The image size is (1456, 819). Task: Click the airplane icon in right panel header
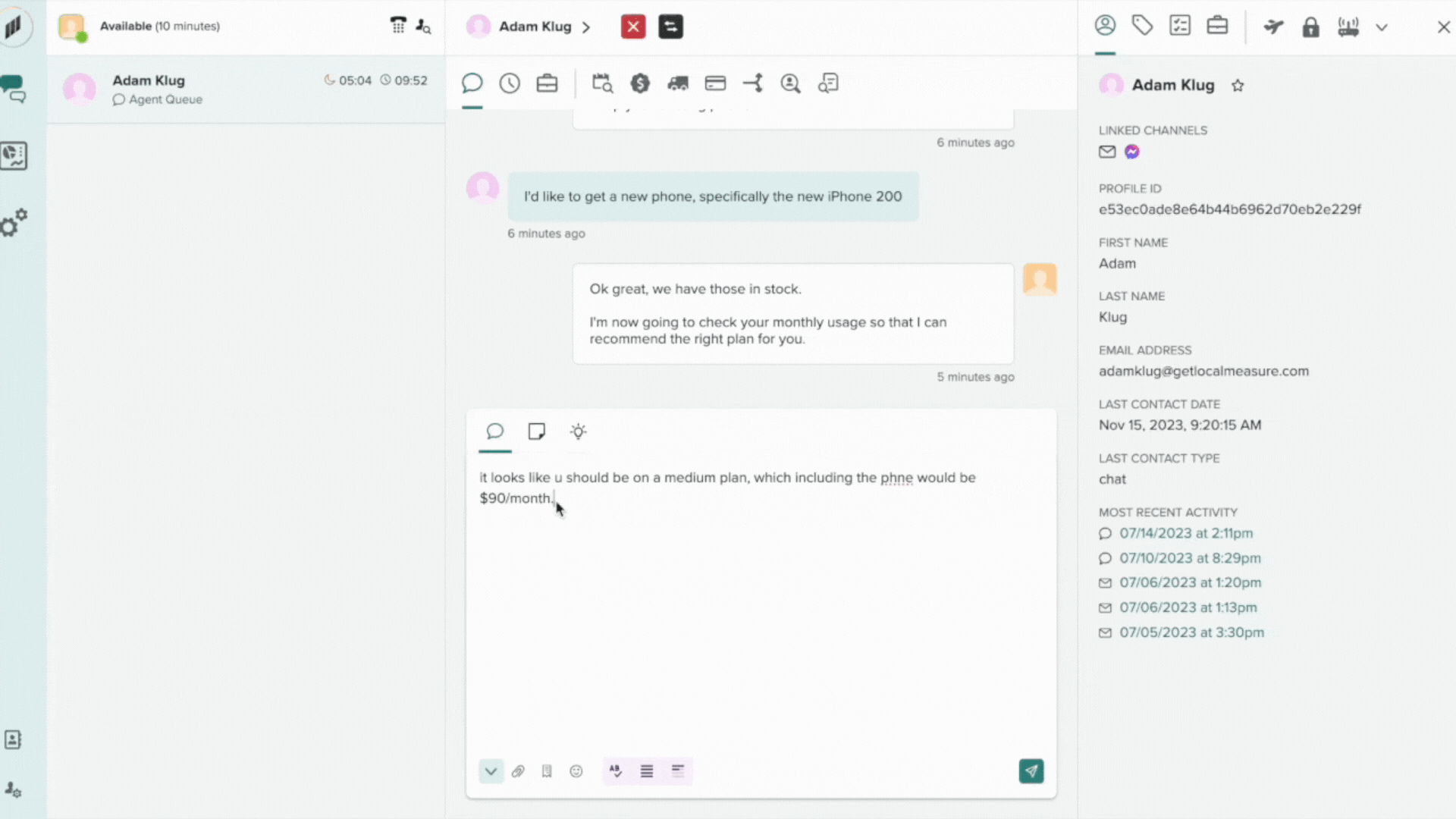tap(1273, 27)
